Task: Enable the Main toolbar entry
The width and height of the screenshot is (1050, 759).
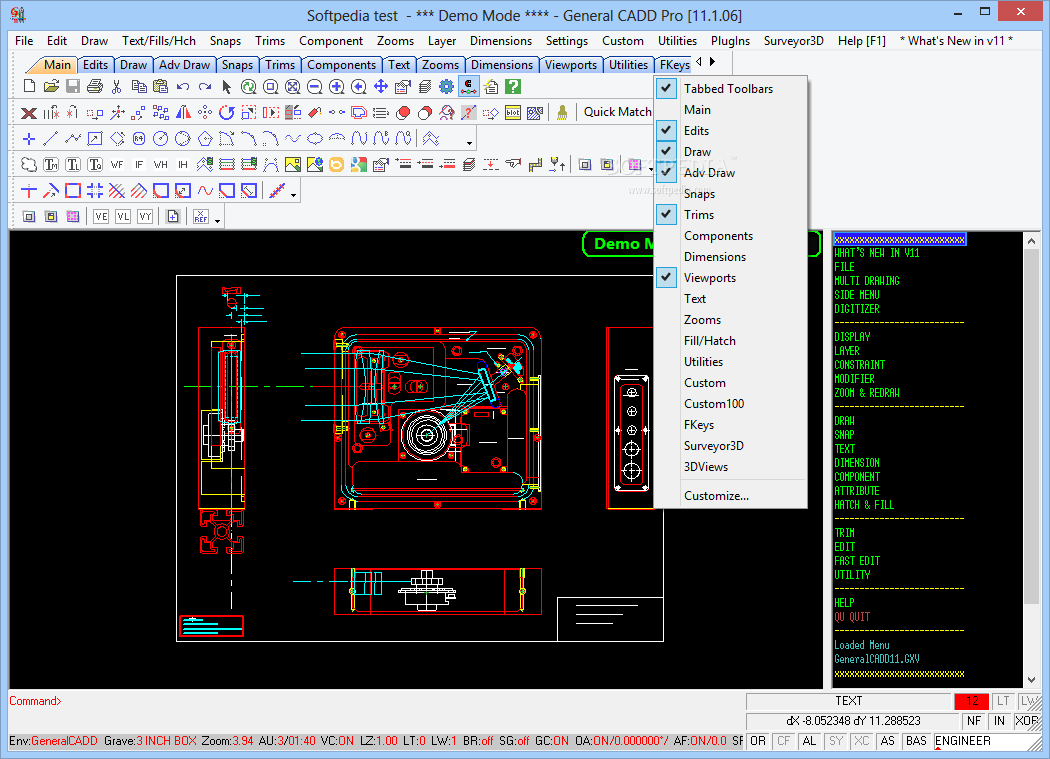Action: [x=730, y=110]
